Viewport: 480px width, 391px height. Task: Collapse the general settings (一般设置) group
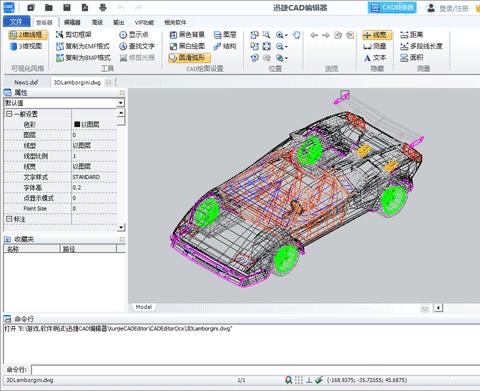[9, 114]
